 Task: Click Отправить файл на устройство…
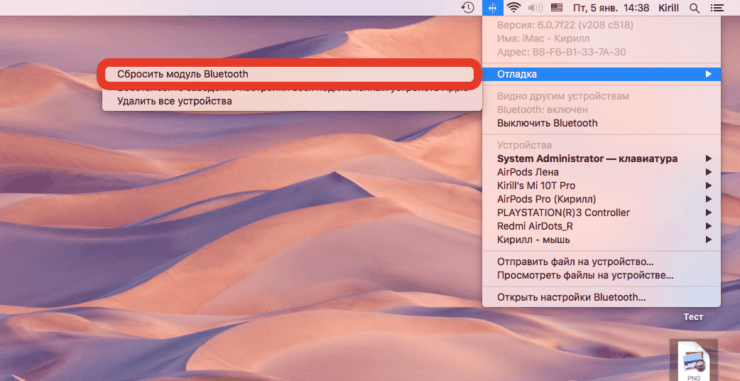pyautogui.click(x=601, y=262)
